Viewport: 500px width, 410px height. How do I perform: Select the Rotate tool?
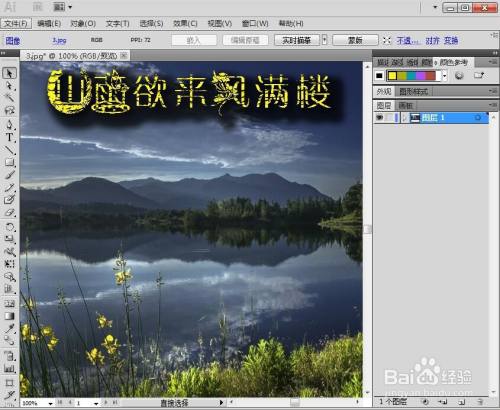(x=9, y=227)
